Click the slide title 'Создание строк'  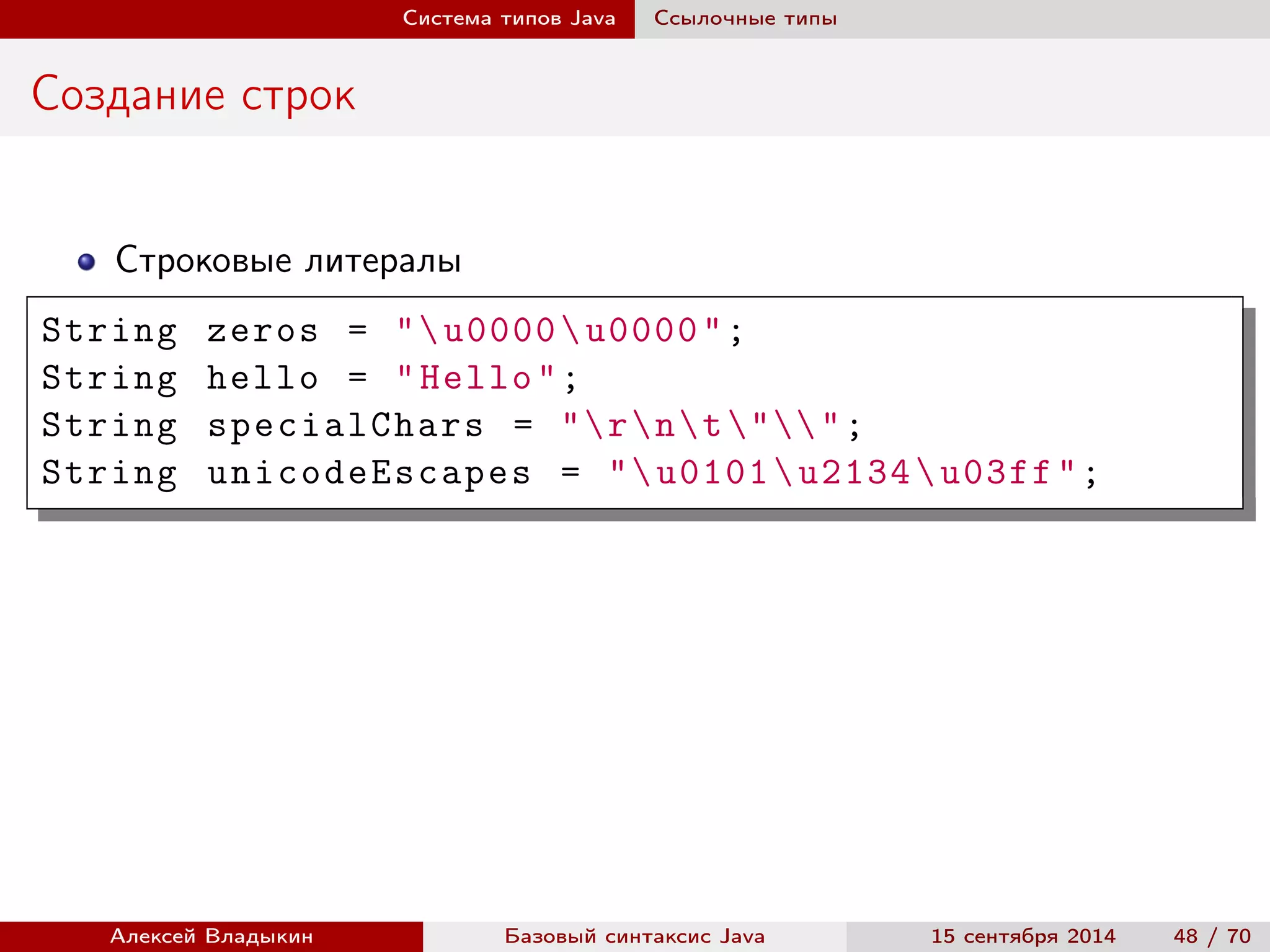pos(193,95)
